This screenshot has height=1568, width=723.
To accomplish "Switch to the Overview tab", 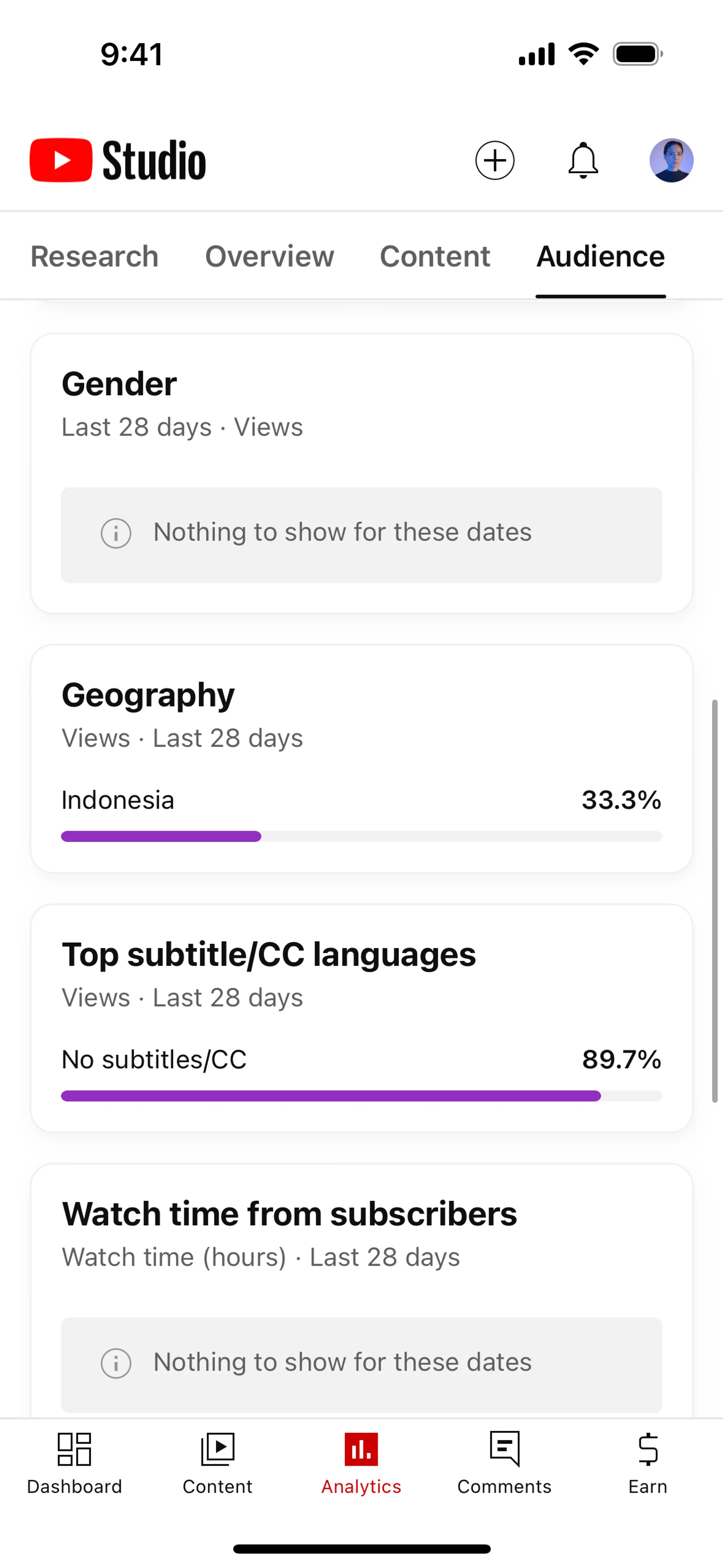I will [x=270, y=256].
